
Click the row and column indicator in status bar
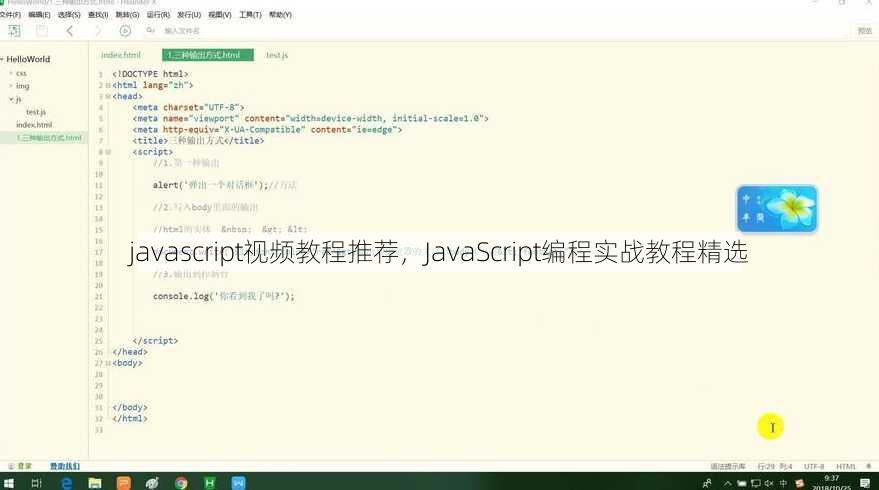[x=775, y=466]
